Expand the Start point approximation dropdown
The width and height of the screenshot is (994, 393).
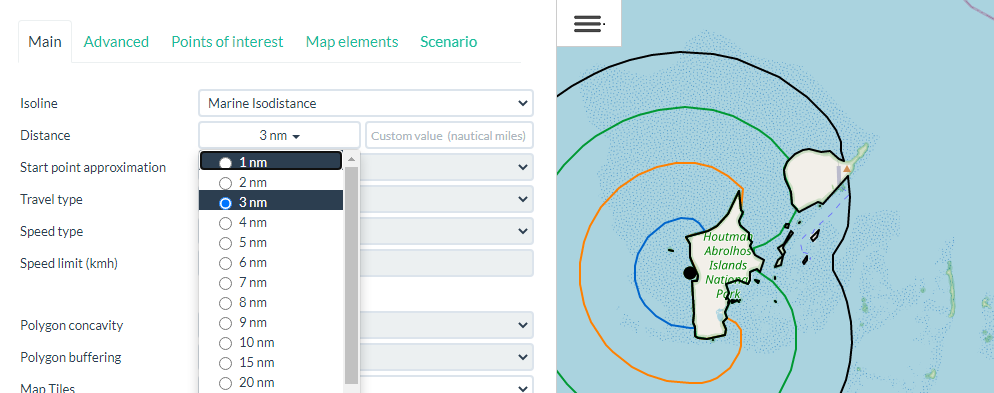coord(446,167)
